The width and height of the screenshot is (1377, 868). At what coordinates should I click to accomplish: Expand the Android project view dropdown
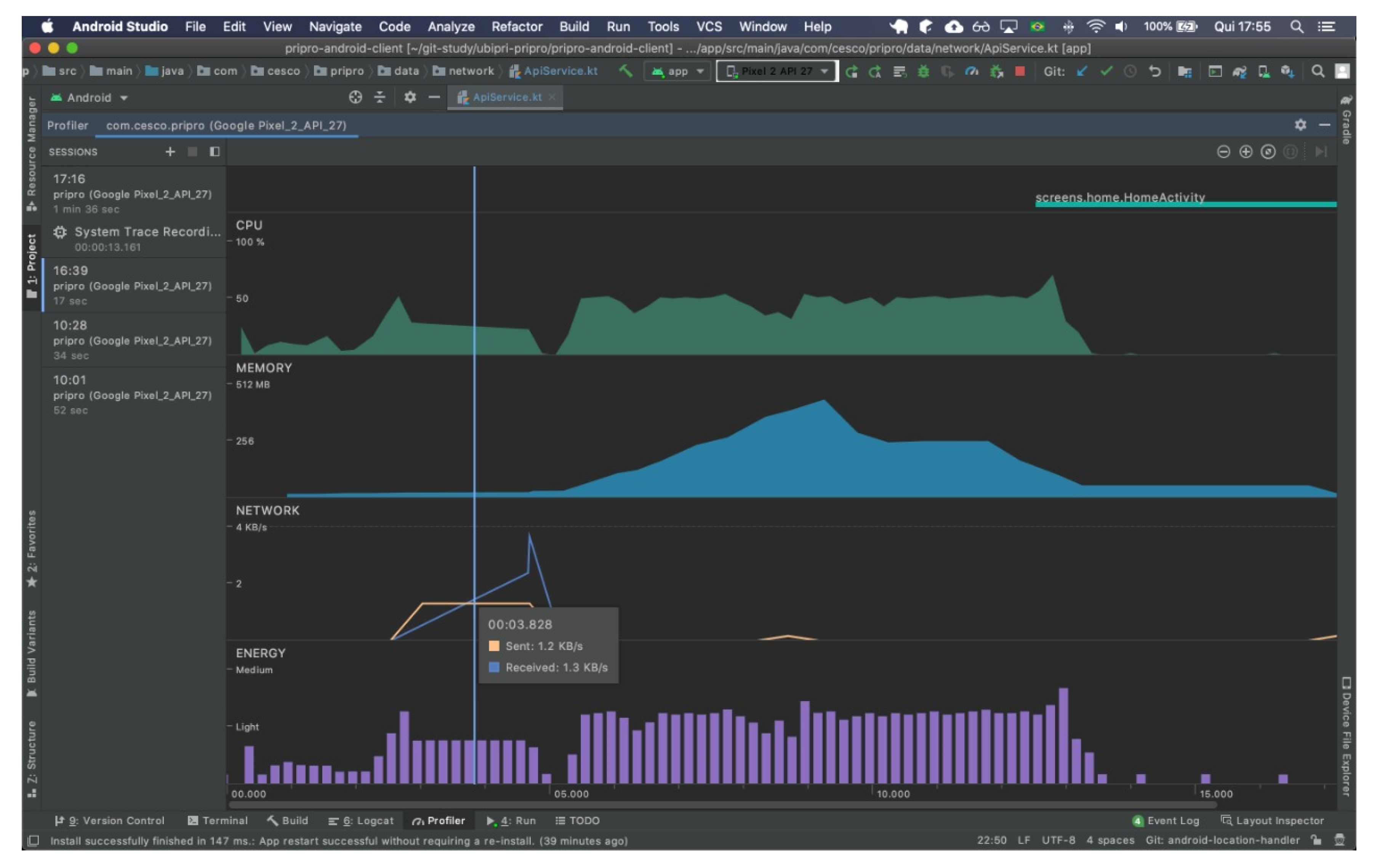click(89, 98)
